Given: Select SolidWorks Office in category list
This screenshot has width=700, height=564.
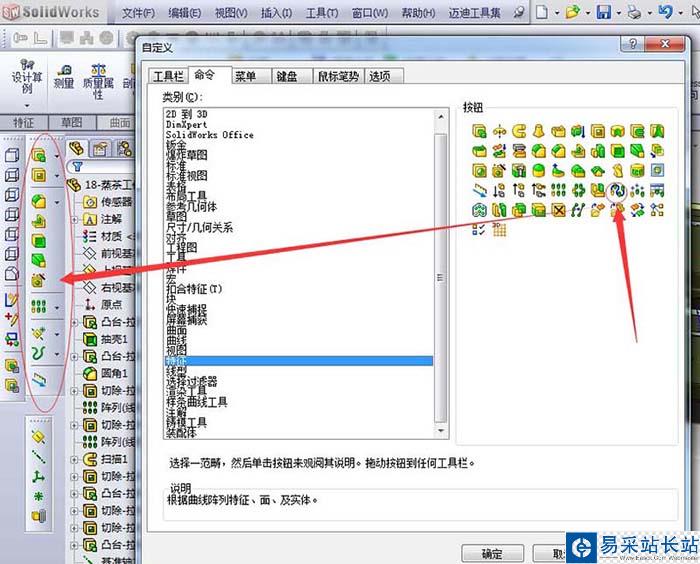Looking at the screenshot, I should (209, 135).
